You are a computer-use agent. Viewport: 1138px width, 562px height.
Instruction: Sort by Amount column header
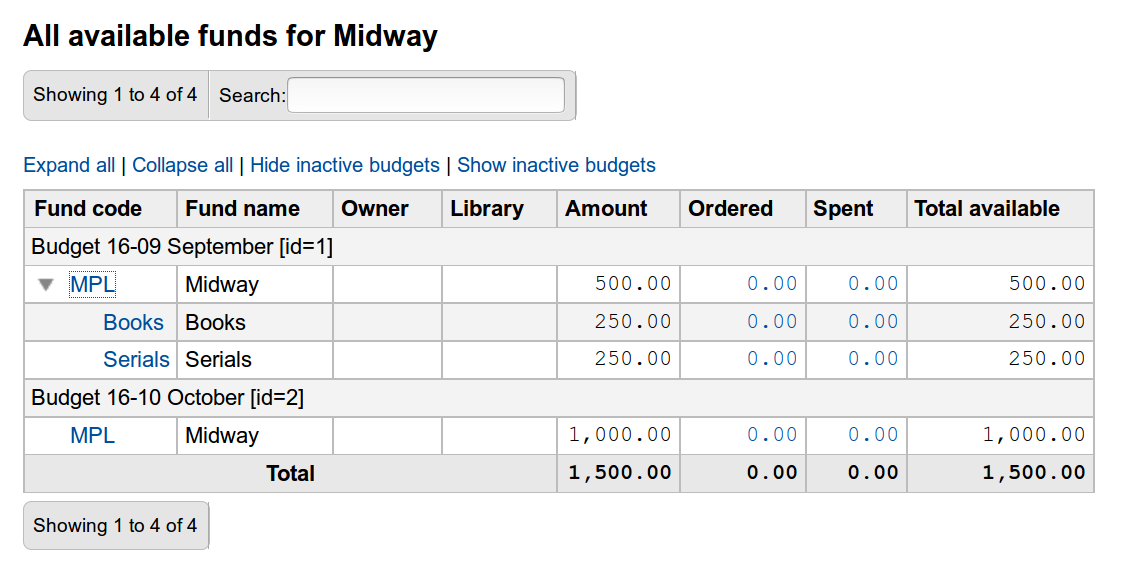point(606,209)
